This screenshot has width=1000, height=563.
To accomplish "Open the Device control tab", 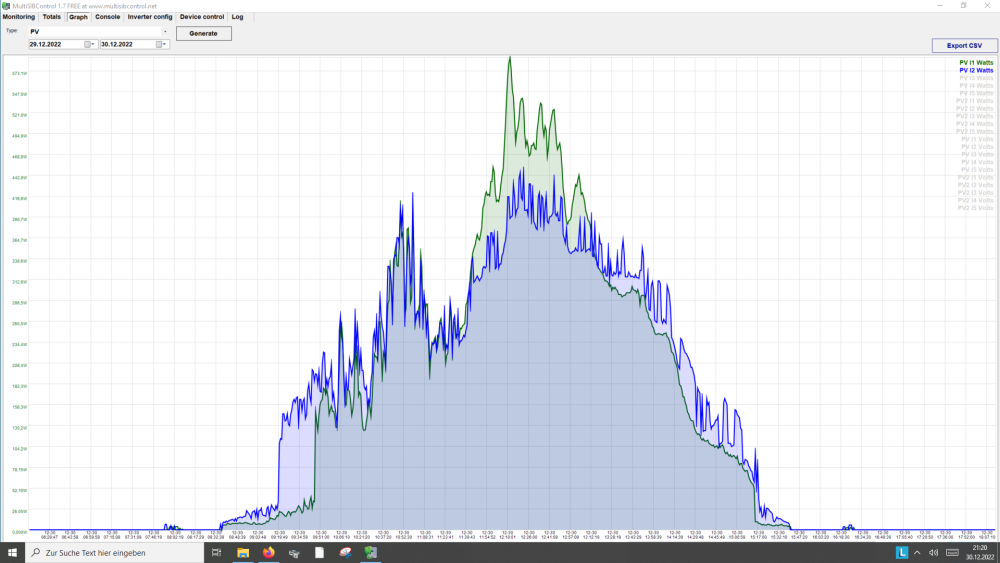I will click(202, 17).
